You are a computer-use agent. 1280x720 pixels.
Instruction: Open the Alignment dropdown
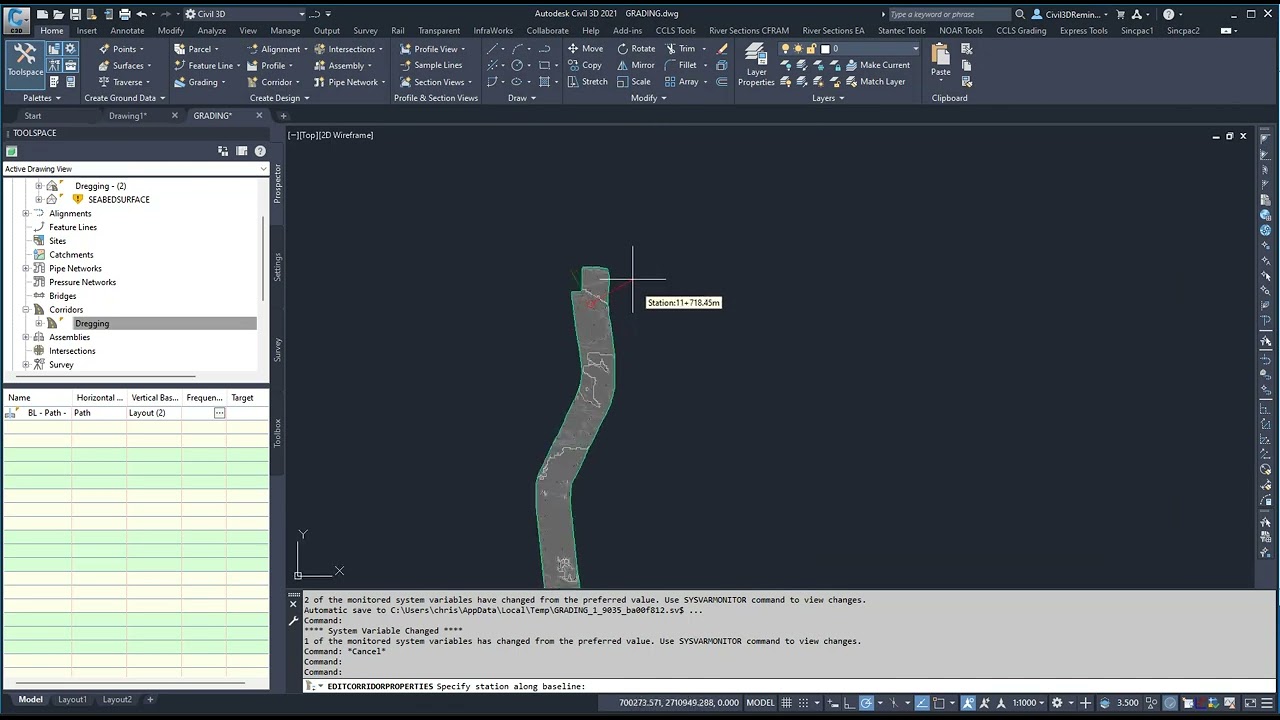(277, 48)
